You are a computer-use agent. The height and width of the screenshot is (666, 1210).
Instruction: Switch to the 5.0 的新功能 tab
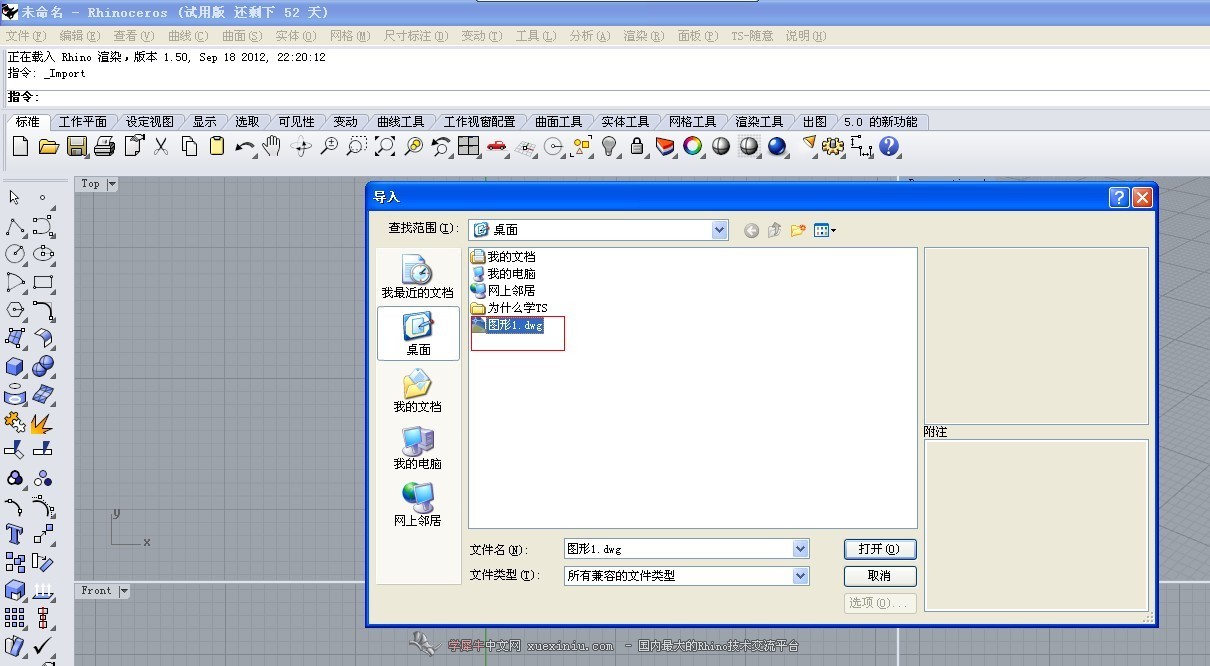tap(880, 121)
